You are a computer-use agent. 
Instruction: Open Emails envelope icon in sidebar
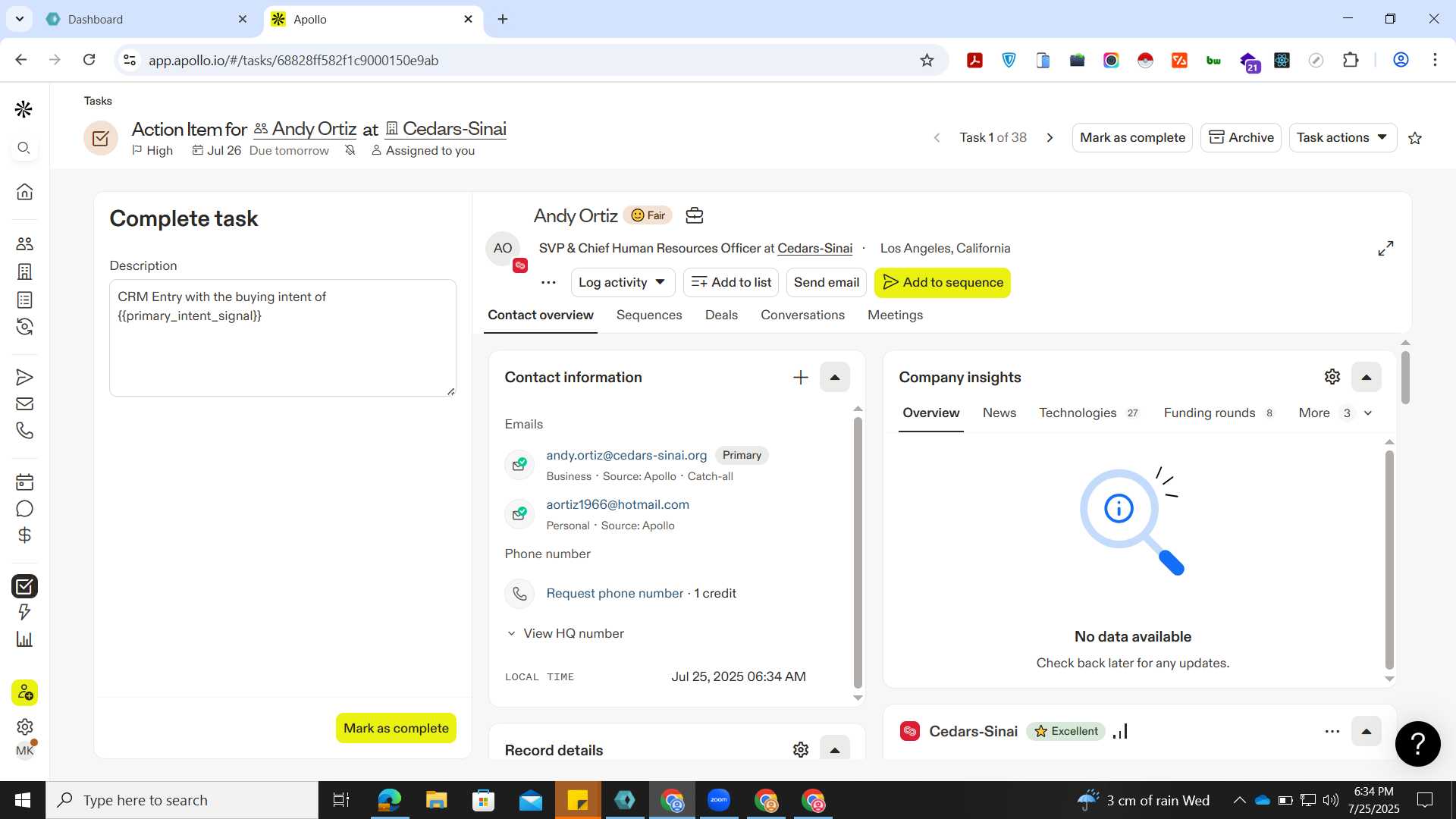(x=24, y=404)
